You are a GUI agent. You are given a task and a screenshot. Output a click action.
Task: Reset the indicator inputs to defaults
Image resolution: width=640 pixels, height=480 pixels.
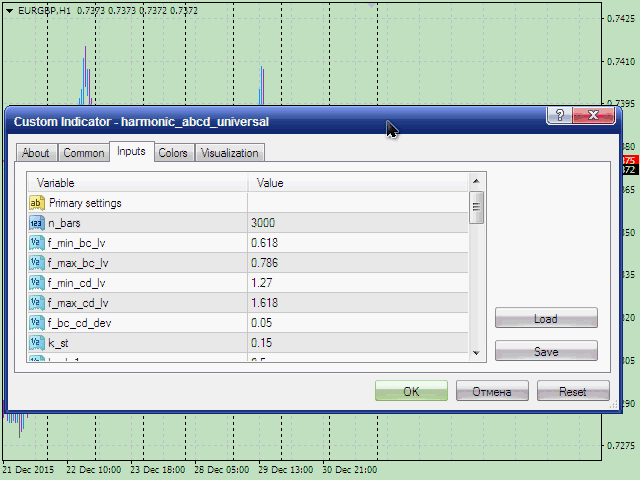pyautogui.click(x=573, y=392)
